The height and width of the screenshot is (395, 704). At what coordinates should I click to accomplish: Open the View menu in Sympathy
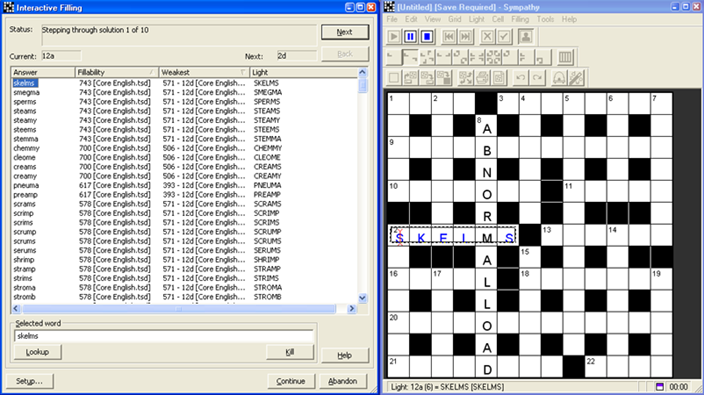click(x=432, y=19)
